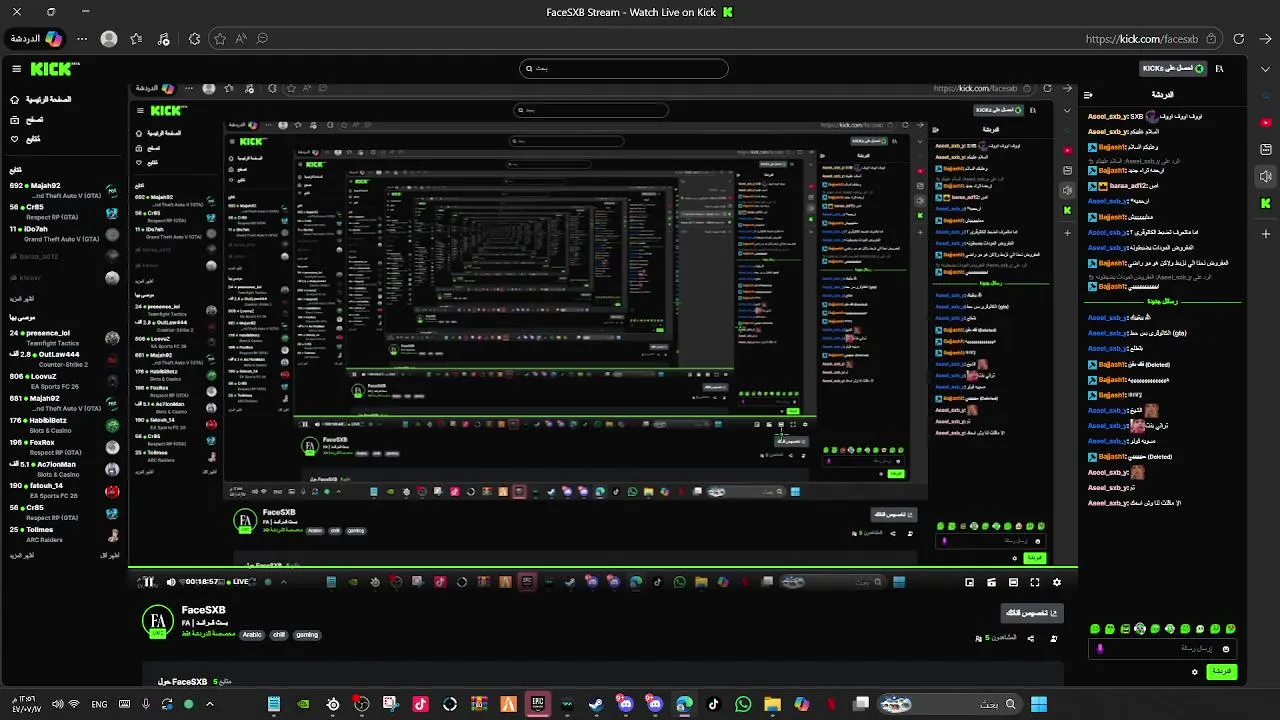Switch stream to theater mode
Viewport: 1280px width, 720px height.
(x=1013, y=582)
